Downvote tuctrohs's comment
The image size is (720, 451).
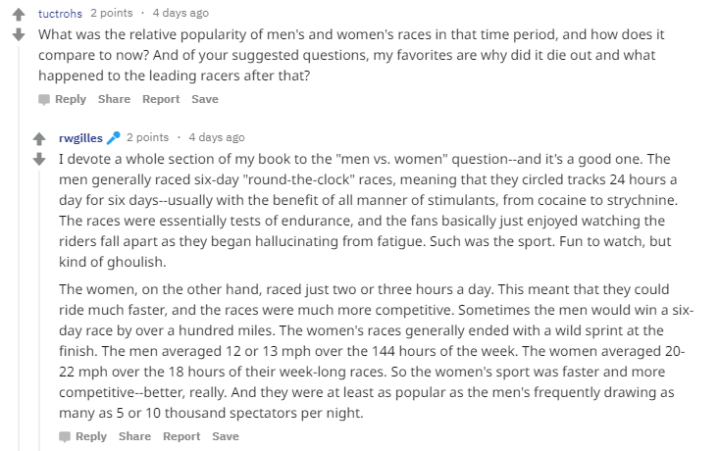point(17,34)
